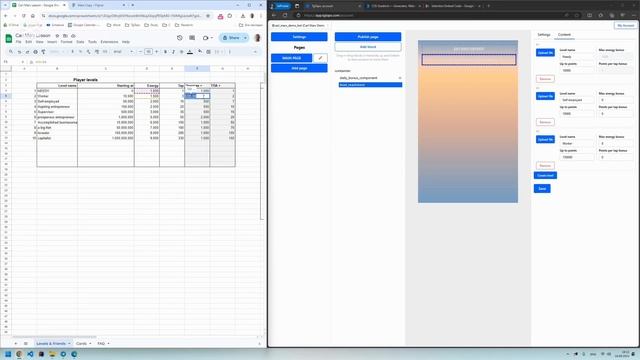The width and height of the screenshot is (640, 360).
Task: Open the font family dropdown
Action: (123, 52)
